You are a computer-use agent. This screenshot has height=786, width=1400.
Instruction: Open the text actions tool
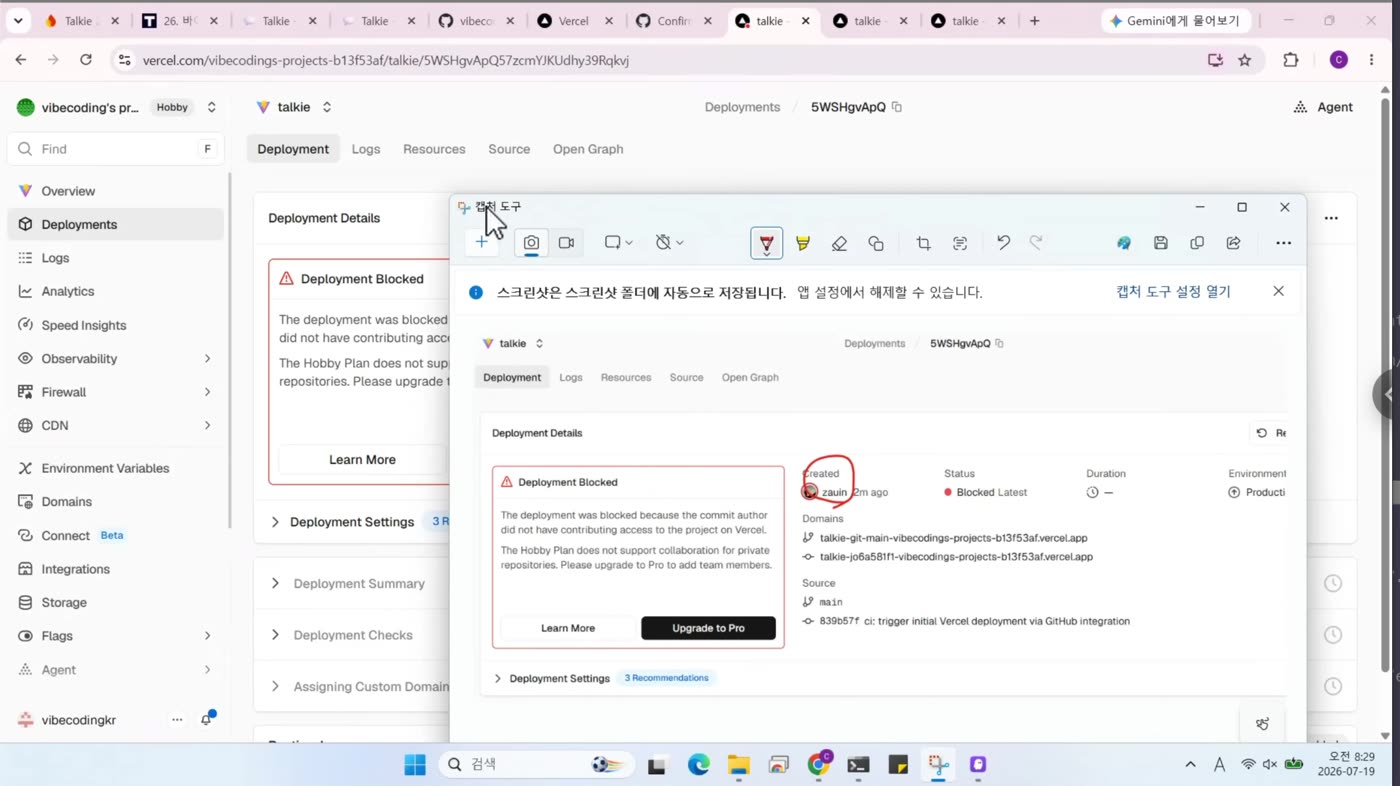point(960,243)
